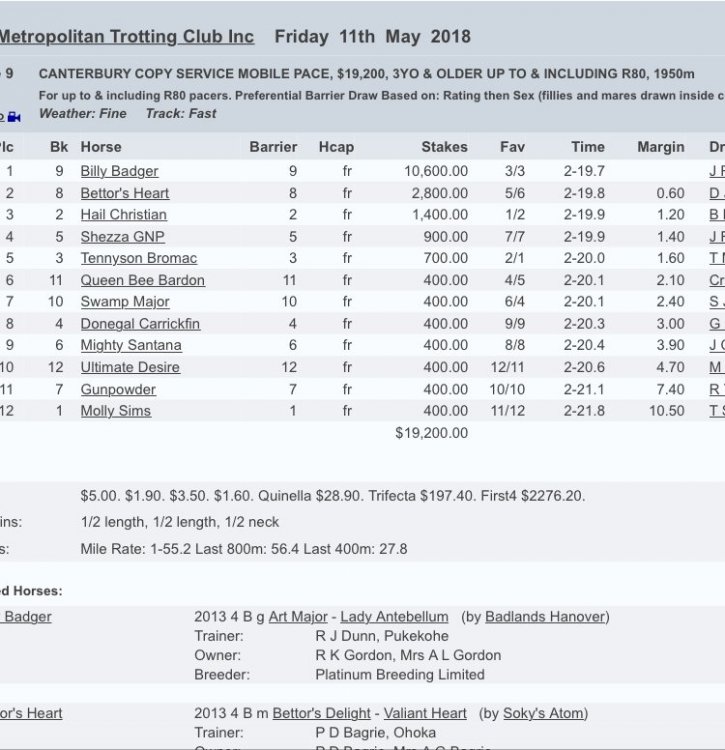Screen dimensions: 725x750
Task: Select Shezza GNP in the results
Action: point(122,237)
